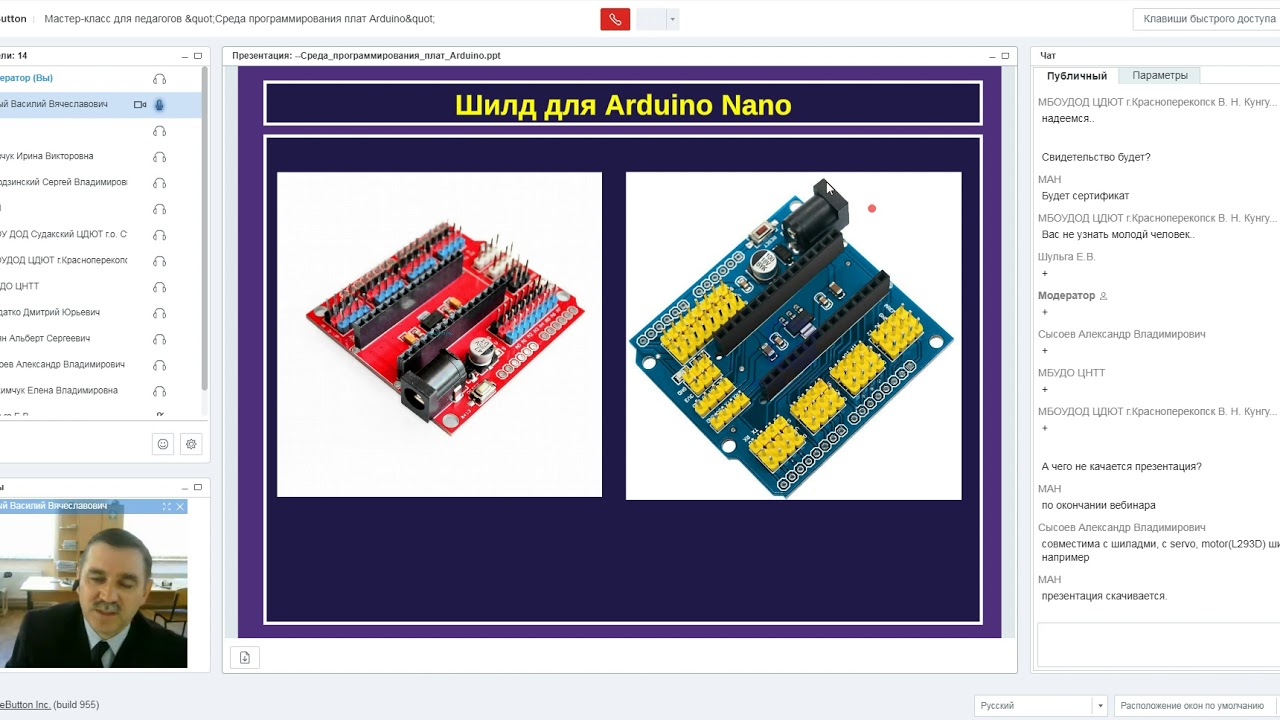
Task: Minimize the webcam panel
Action: point(185,487)
